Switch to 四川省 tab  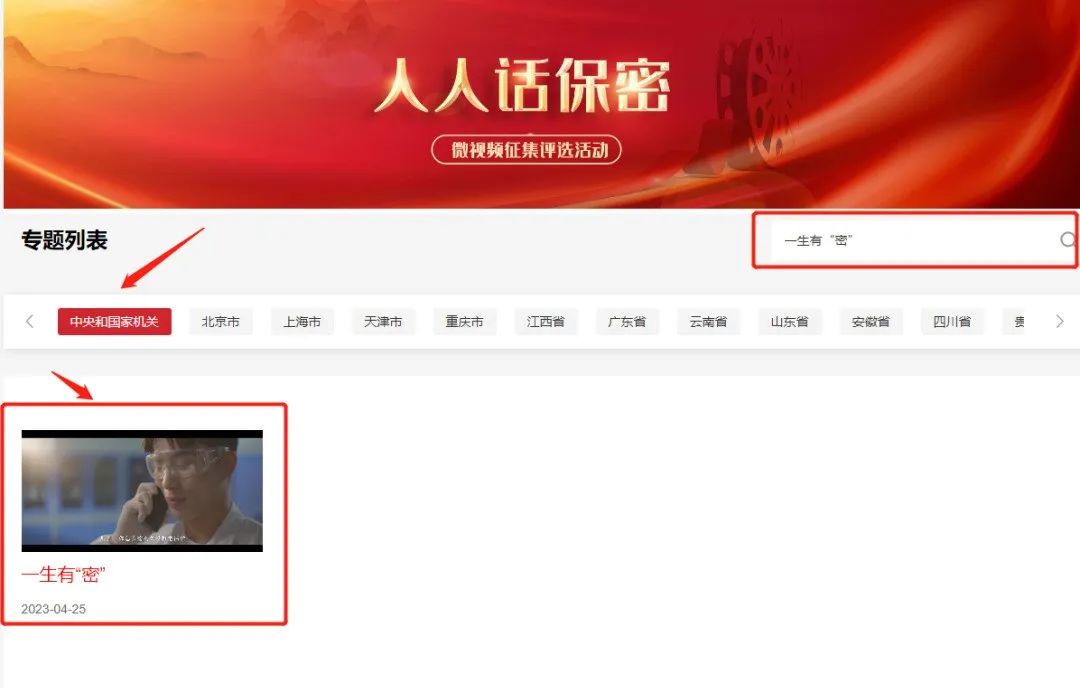point(952,322)
